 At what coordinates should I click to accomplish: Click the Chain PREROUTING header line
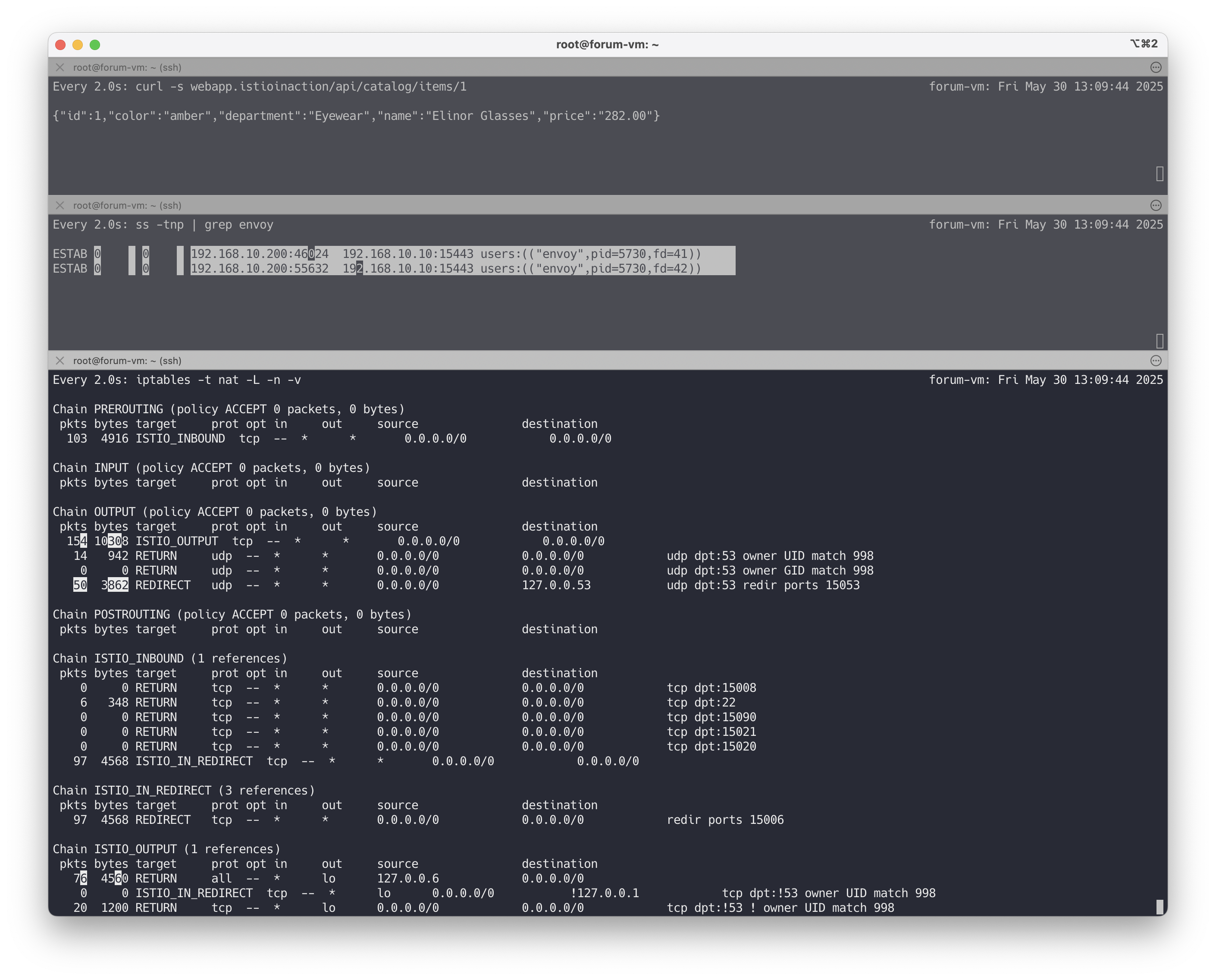tap(229, 409)
